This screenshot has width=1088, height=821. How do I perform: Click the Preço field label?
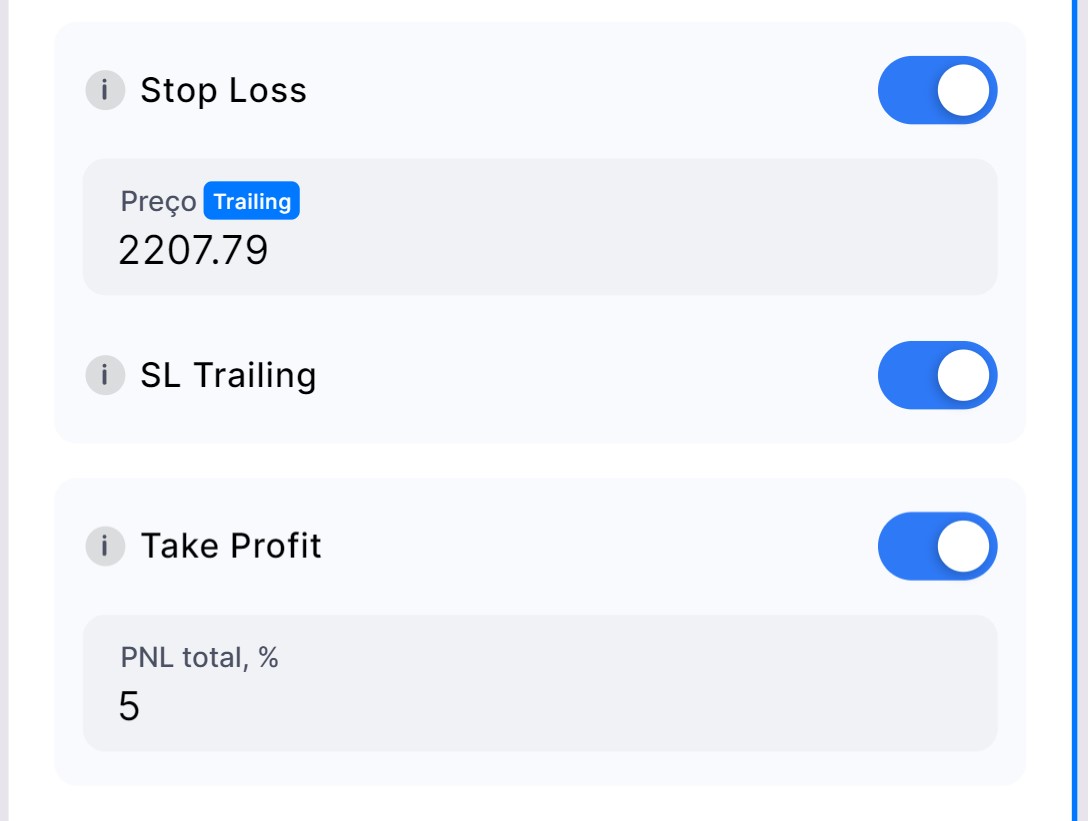coord(158,201)
